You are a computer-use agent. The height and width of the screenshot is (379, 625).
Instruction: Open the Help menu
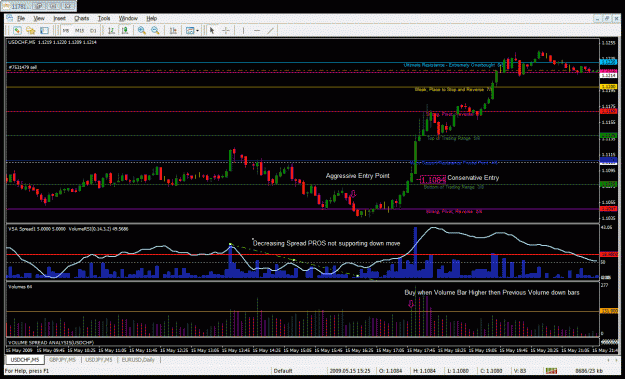pos(151,18)
